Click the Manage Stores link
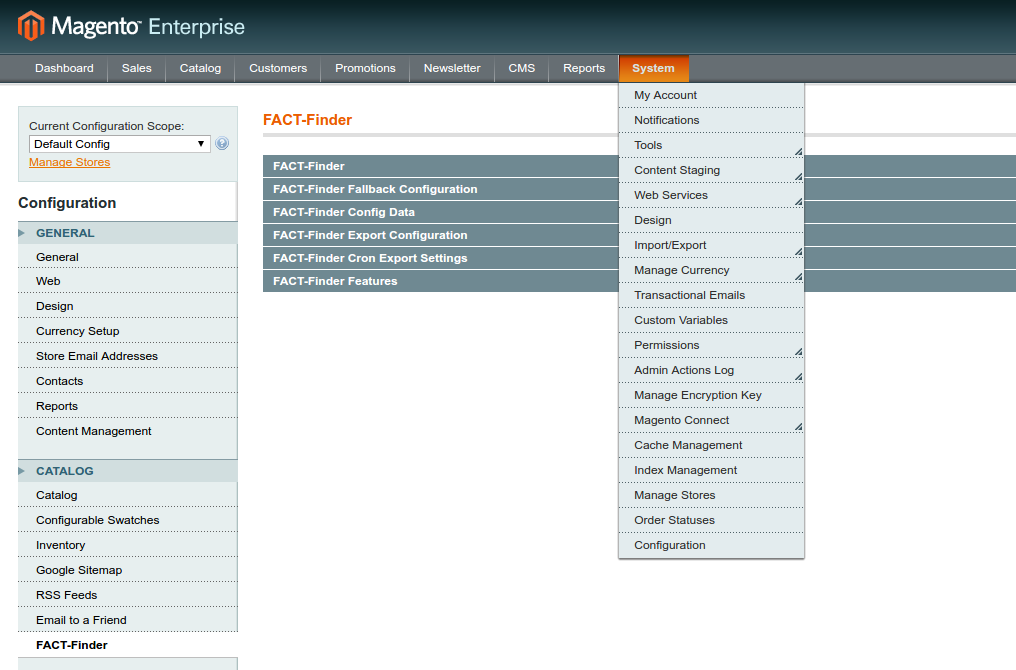The width and height of the screenshot is (1016, 670). (69, 161)
